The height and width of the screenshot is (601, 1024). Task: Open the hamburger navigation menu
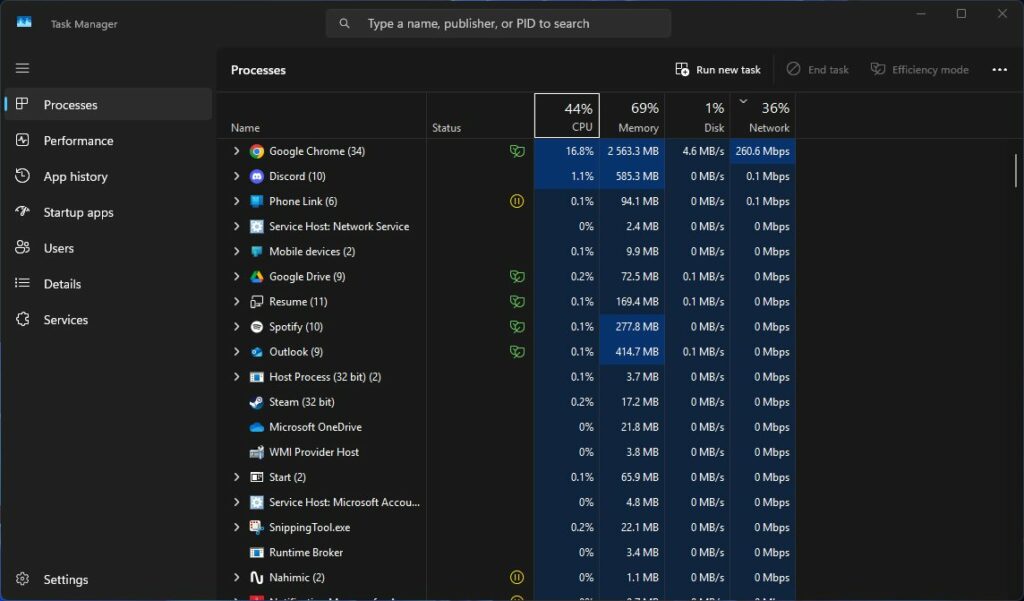[22, 68]
